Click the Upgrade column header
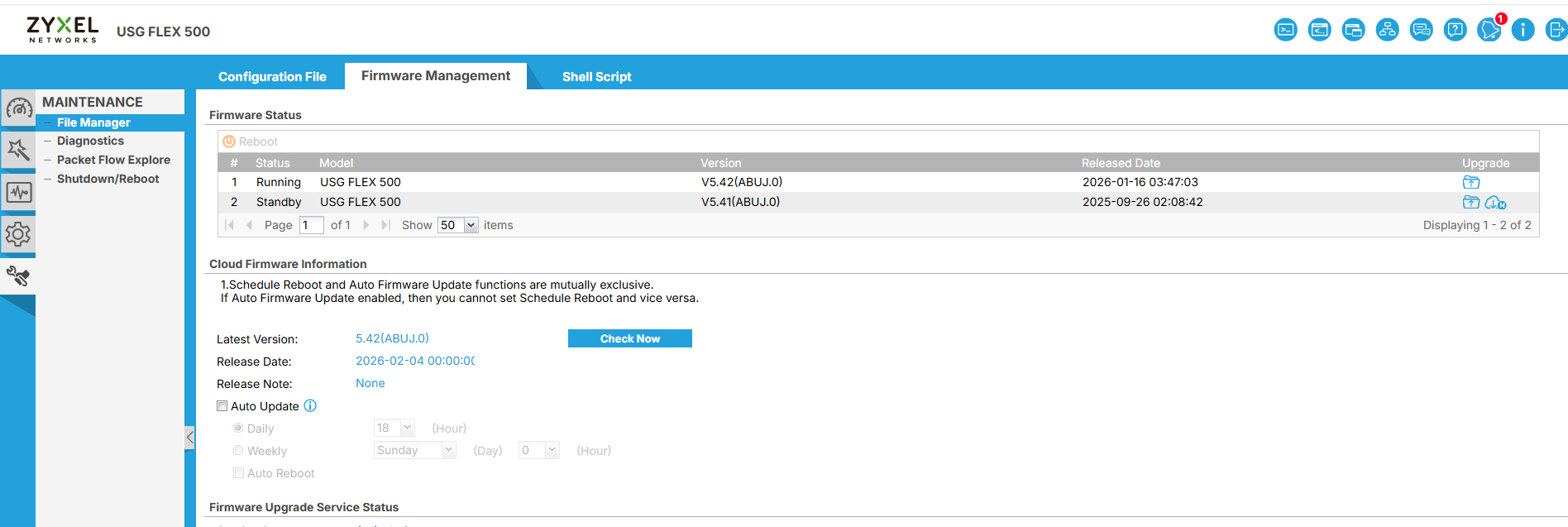 [1485, 163]
